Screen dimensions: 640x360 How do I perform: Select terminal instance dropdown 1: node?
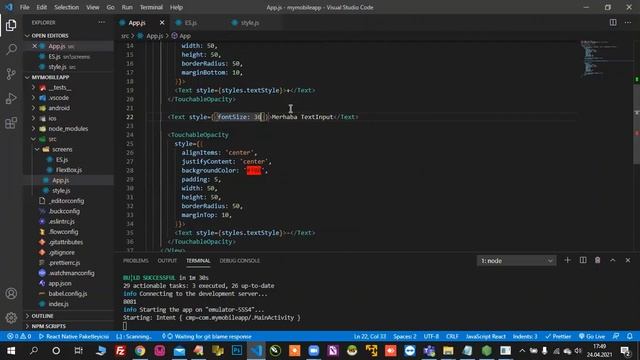point(516,260)
